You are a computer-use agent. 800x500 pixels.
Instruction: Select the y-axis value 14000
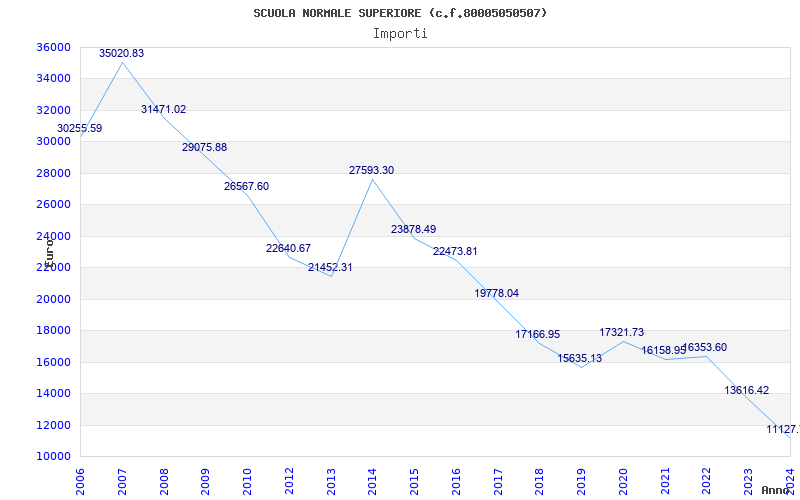point(54,393)
